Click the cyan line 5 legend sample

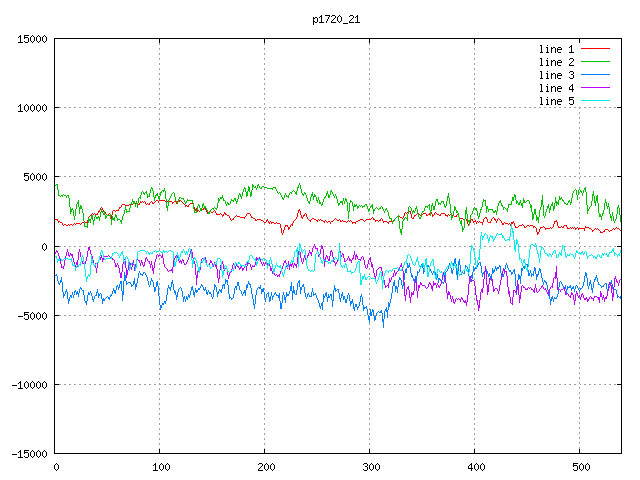pos(595,101)
